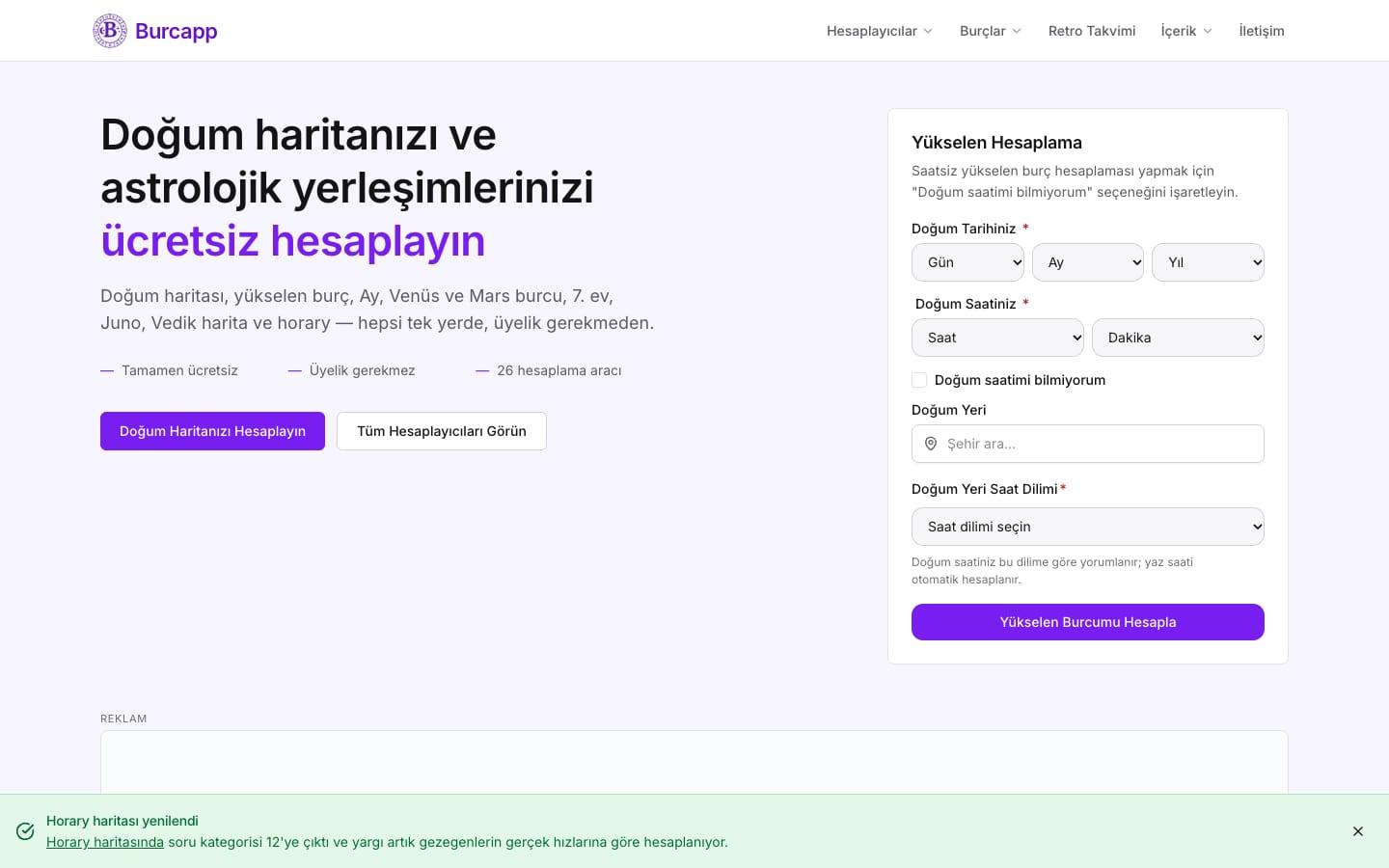Expand the Hesaplayıcılar menu
1389x868 pixels.
pos(880,31)
